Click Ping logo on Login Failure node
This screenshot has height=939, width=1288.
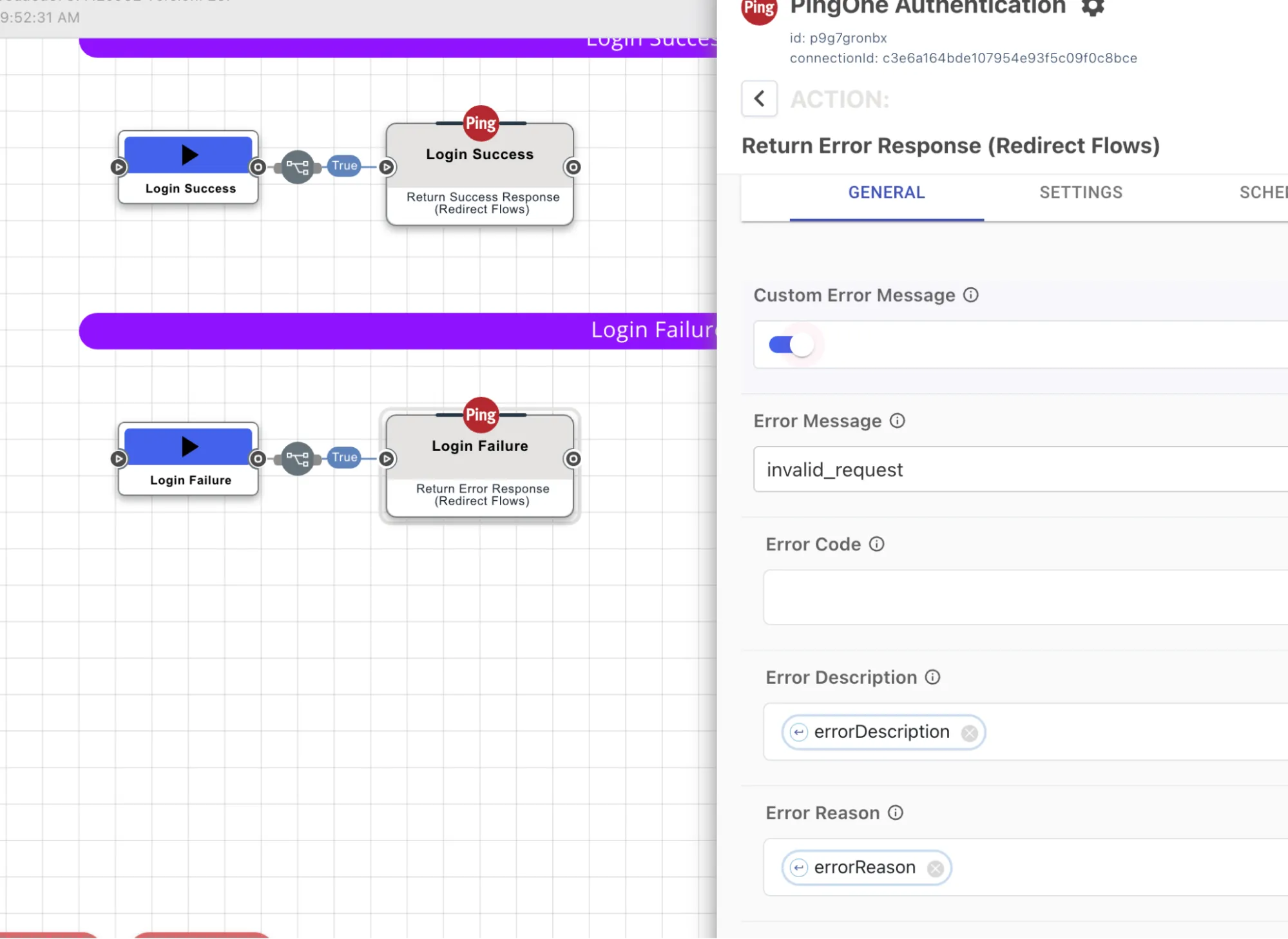point(481,414)
